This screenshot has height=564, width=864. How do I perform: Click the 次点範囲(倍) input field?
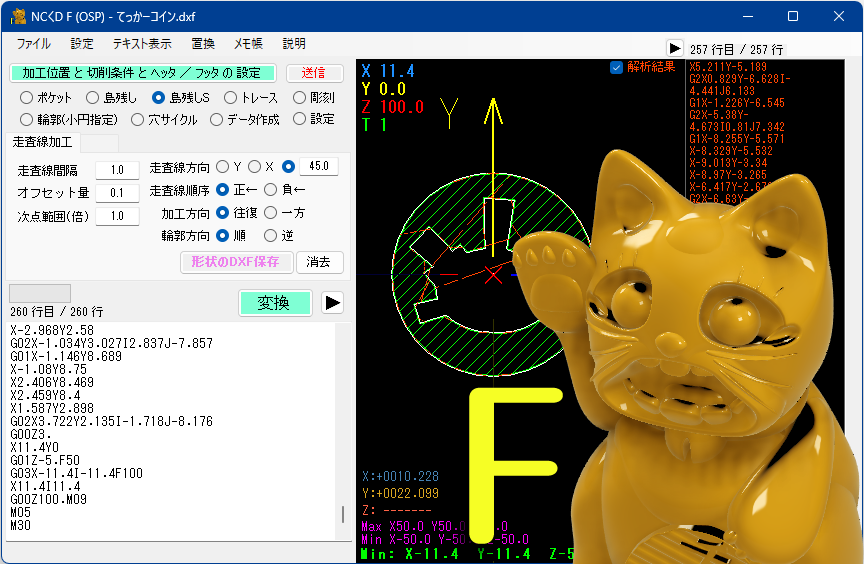tap(117, 216)
